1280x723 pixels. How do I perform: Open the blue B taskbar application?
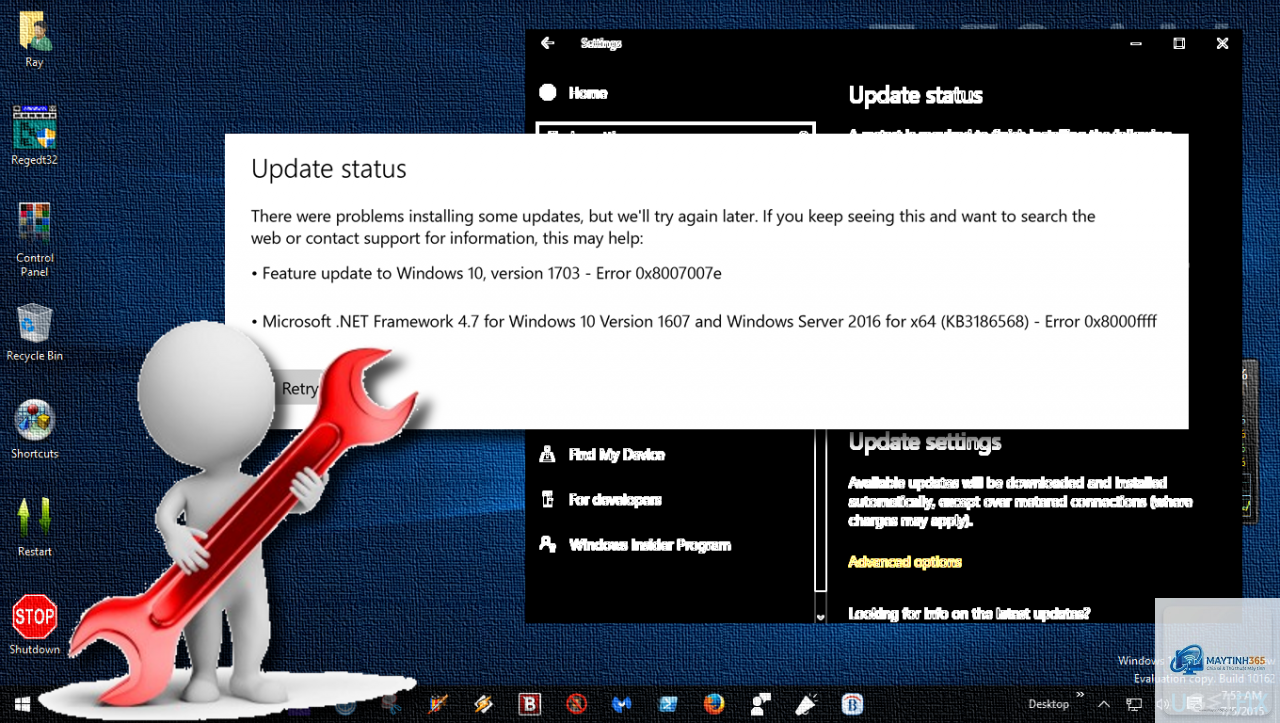click(x=852, y=704)
